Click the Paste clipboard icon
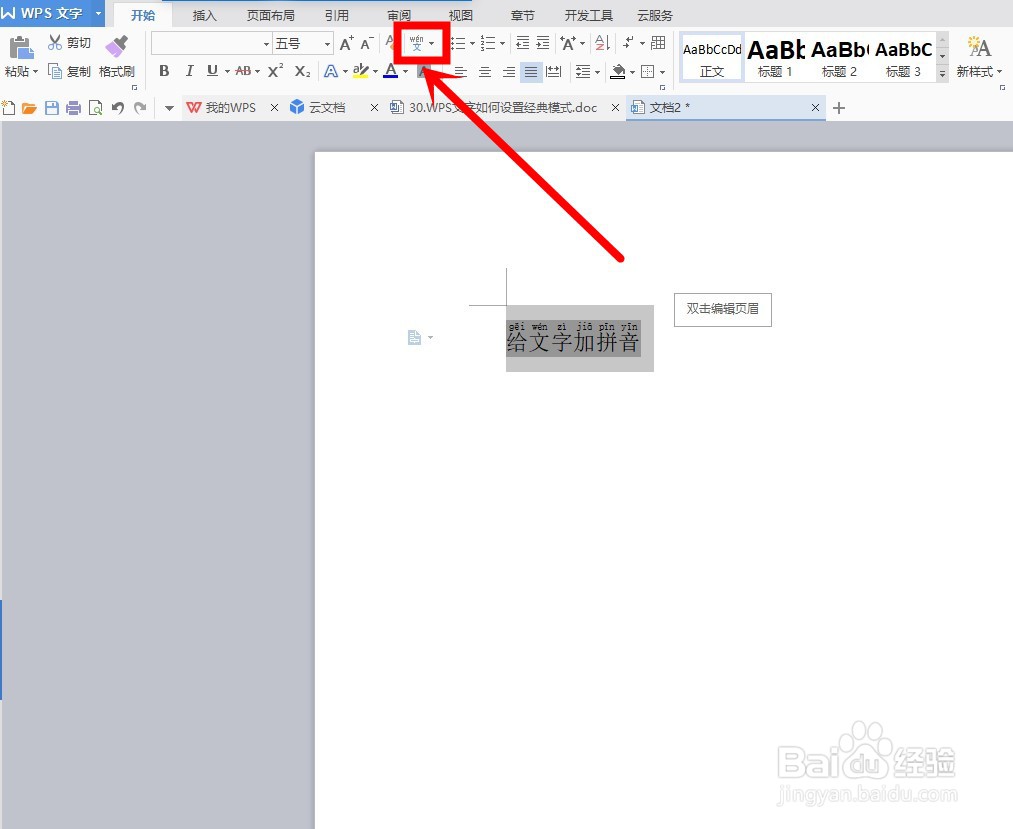 point(21,47)
